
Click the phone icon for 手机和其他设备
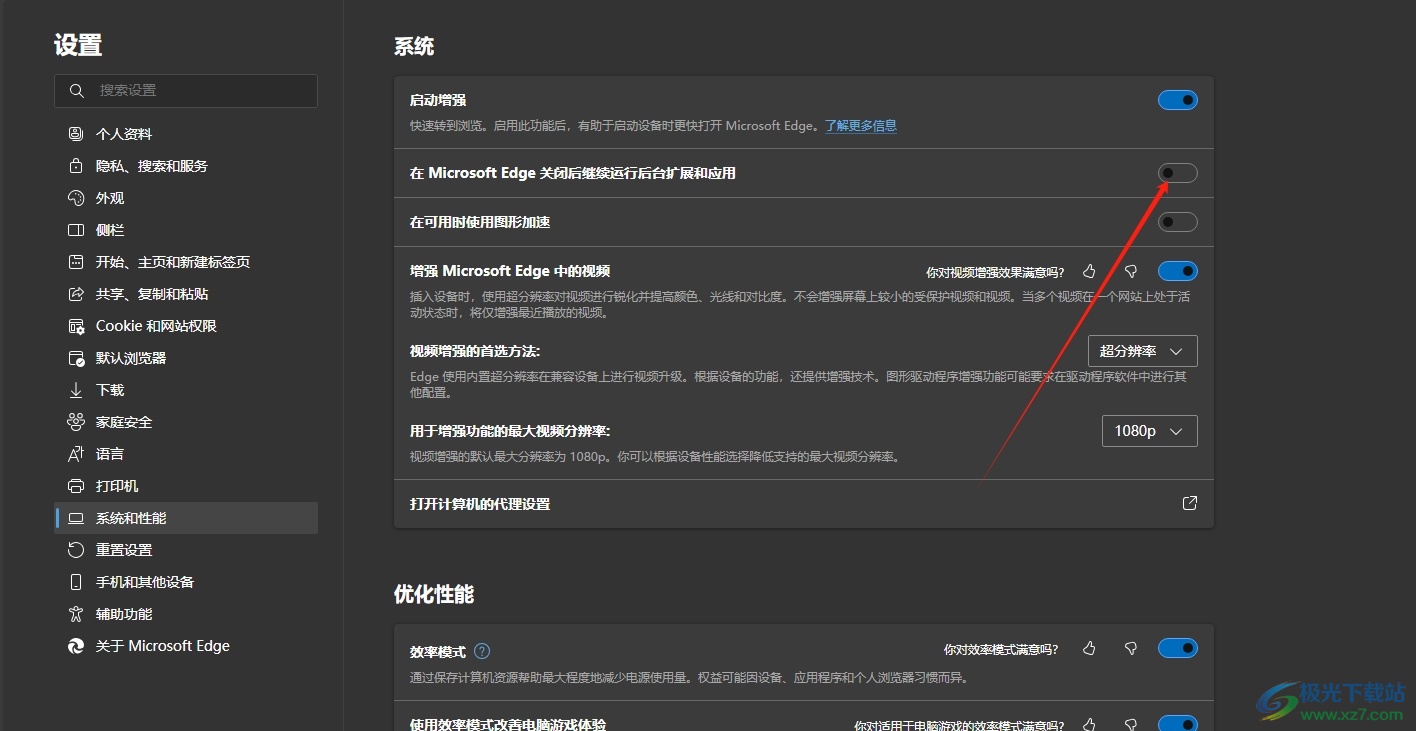pos(76,582)
